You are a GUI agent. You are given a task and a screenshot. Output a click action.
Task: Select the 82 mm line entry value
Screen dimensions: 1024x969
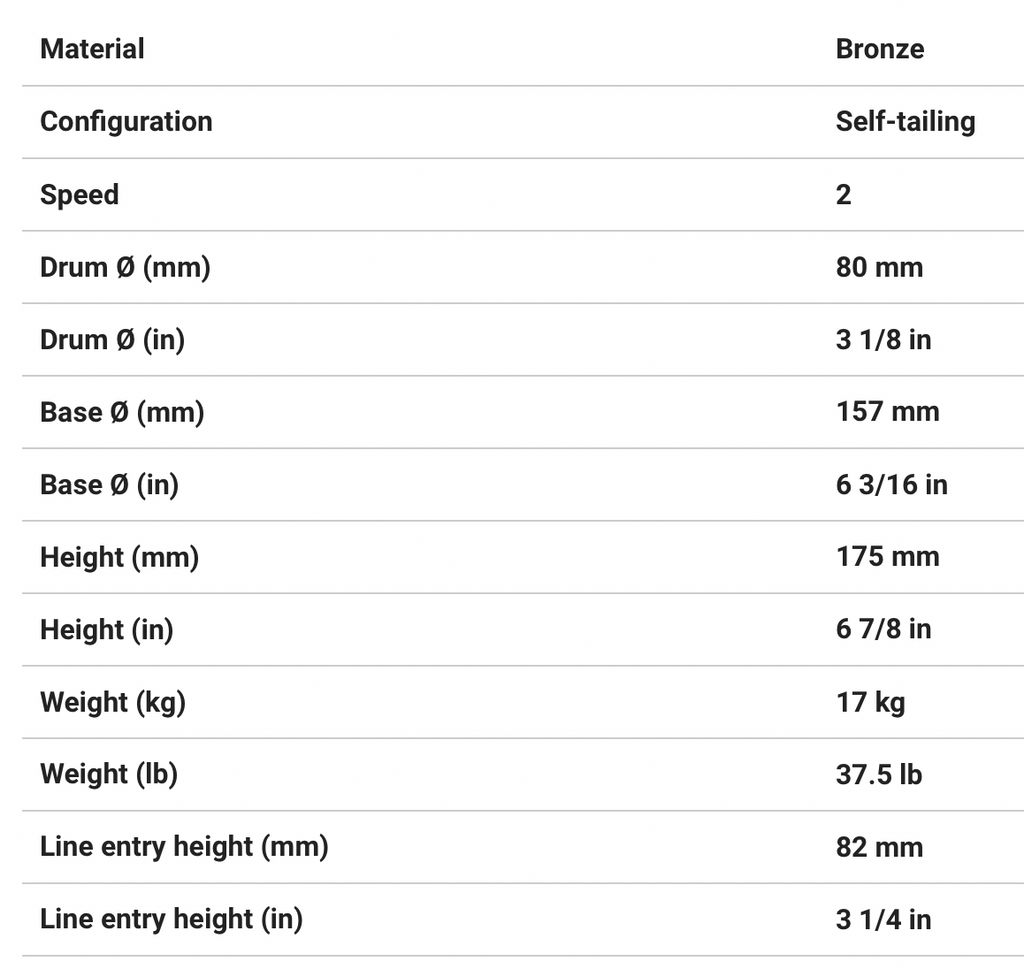pyautogui.click(x=879, y=847)
